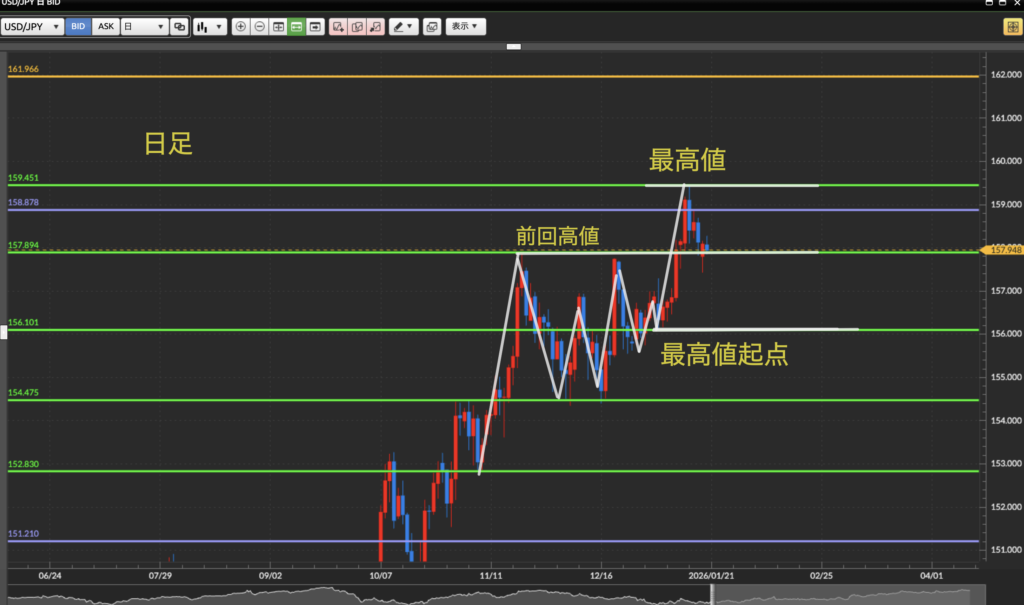
Task: Click the zoom out magnifier icon
Action: (259, 27)
